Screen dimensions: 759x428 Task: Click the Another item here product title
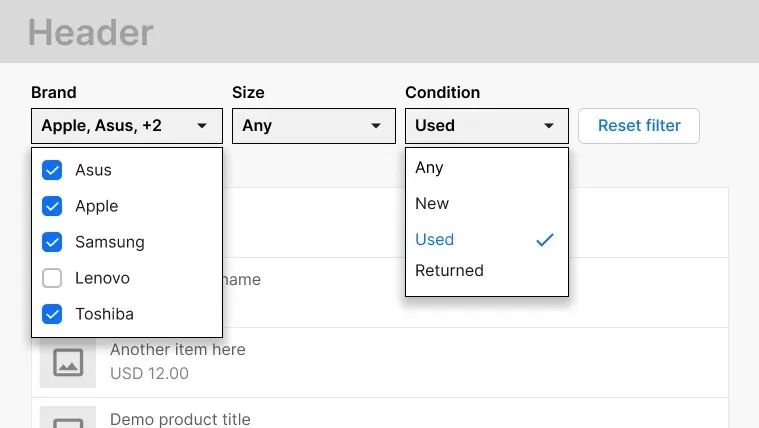point(178,350)
